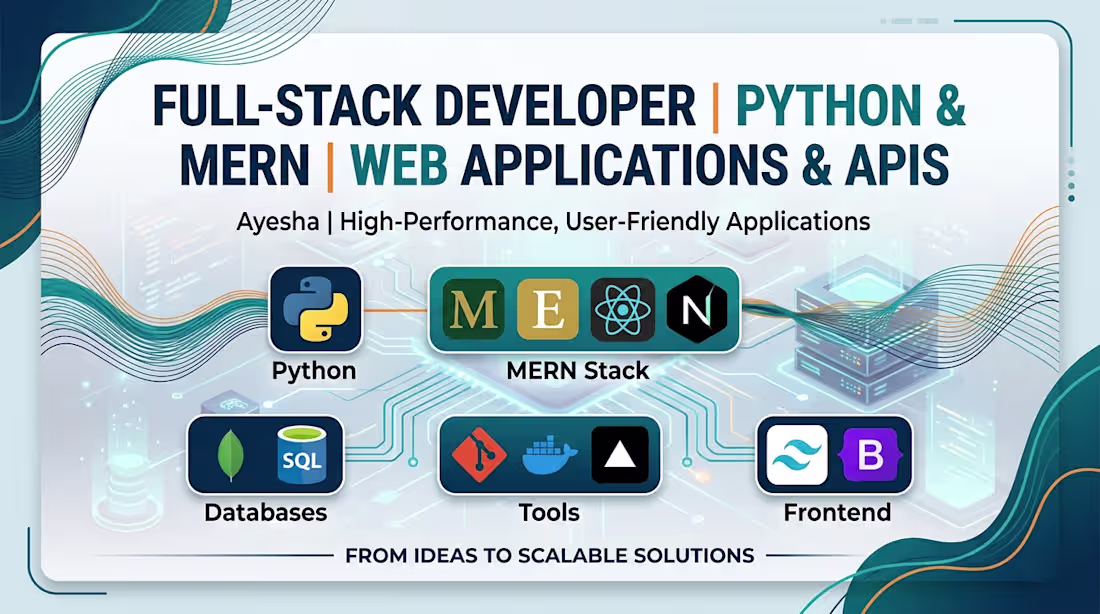Click 'FROM IDEAS TO SCALABLE SOLUTIONS' tagline
Screen dimensions: 1100x614
click(549, 556)
